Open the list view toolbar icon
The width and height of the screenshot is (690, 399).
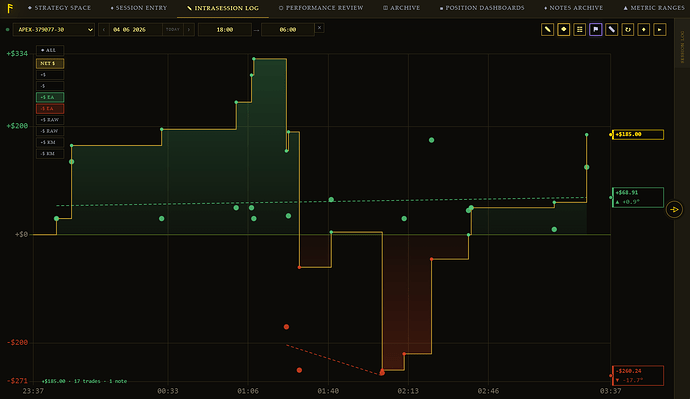(x=580, y=29)
